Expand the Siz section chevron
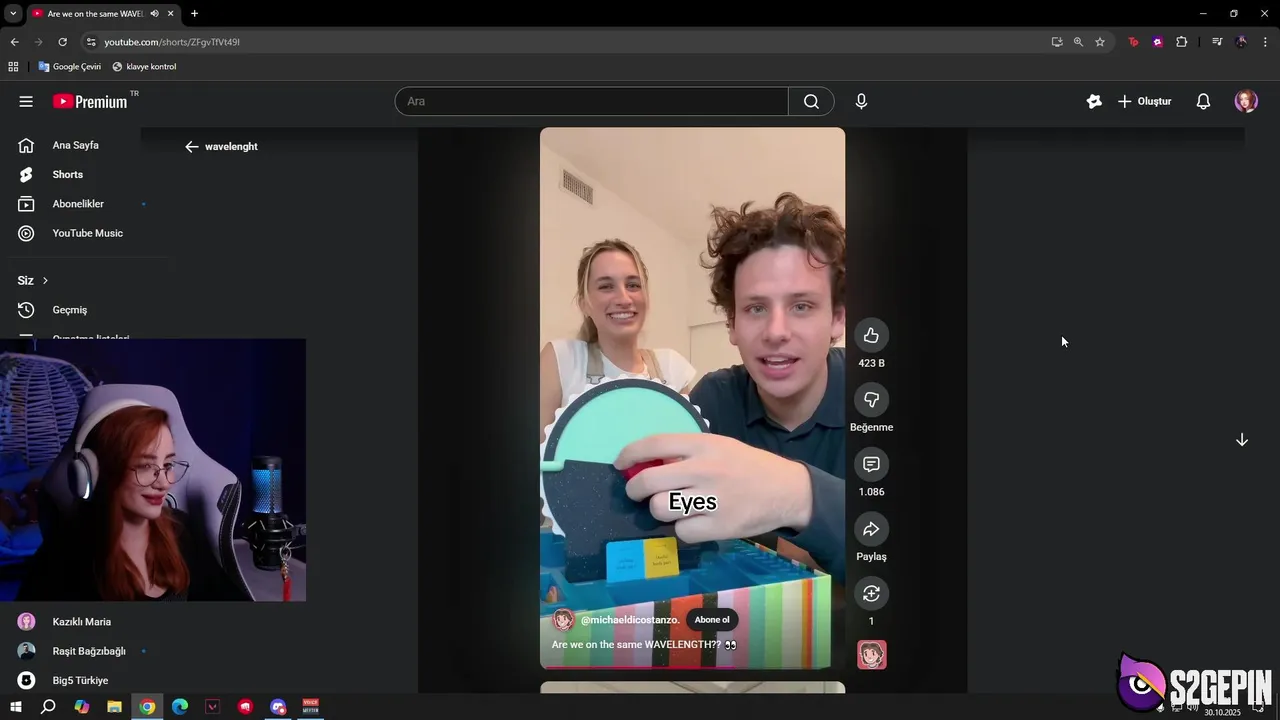The height and width of the screenshot is (720, 1280). [45, 281]
